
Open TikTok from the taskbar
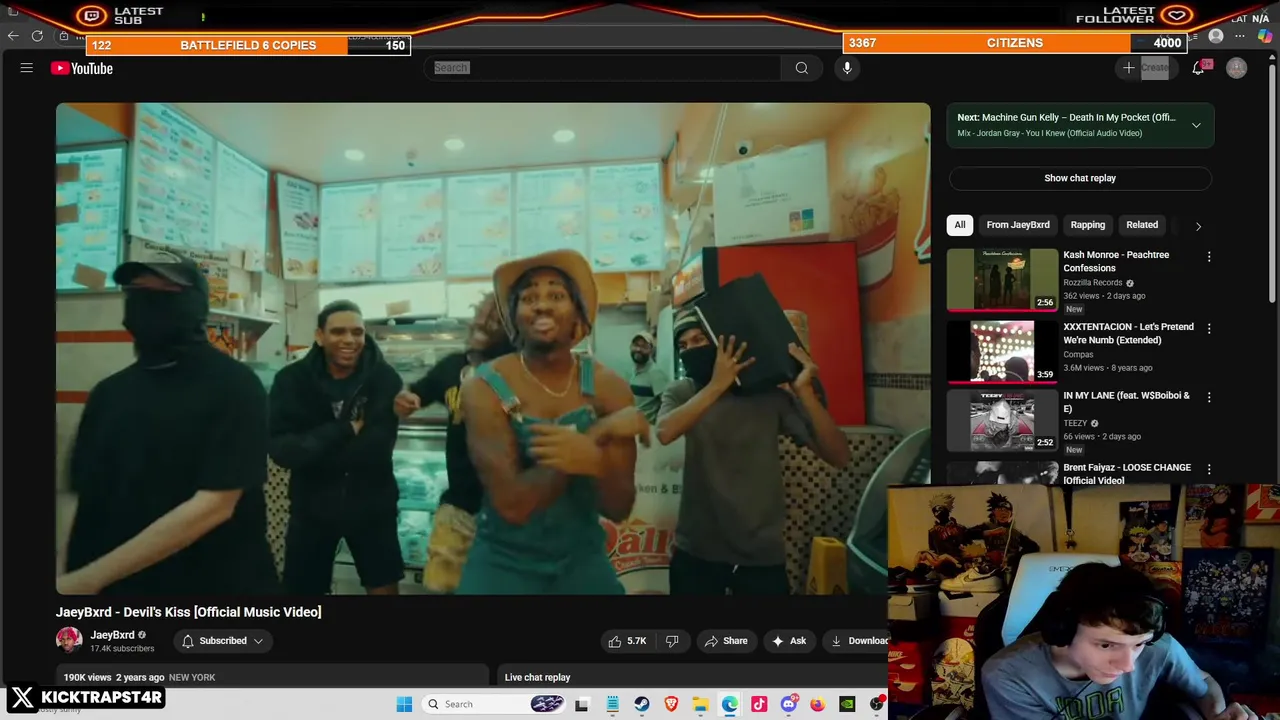pyautogui.click(x=759, y=704)
